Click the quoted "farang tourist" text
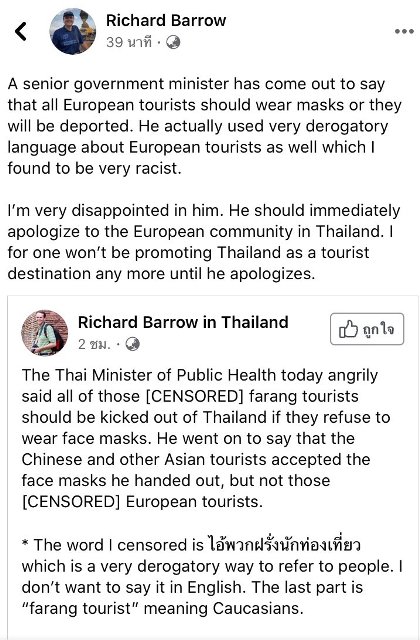 [80, 609]
